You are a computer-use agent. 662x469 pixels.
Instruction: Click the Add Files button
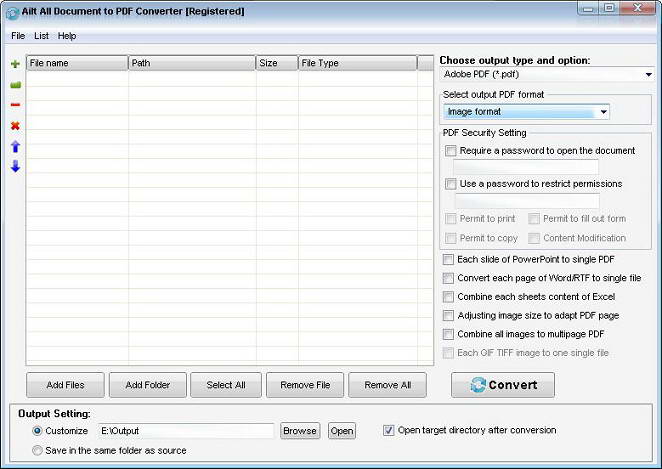65,385
